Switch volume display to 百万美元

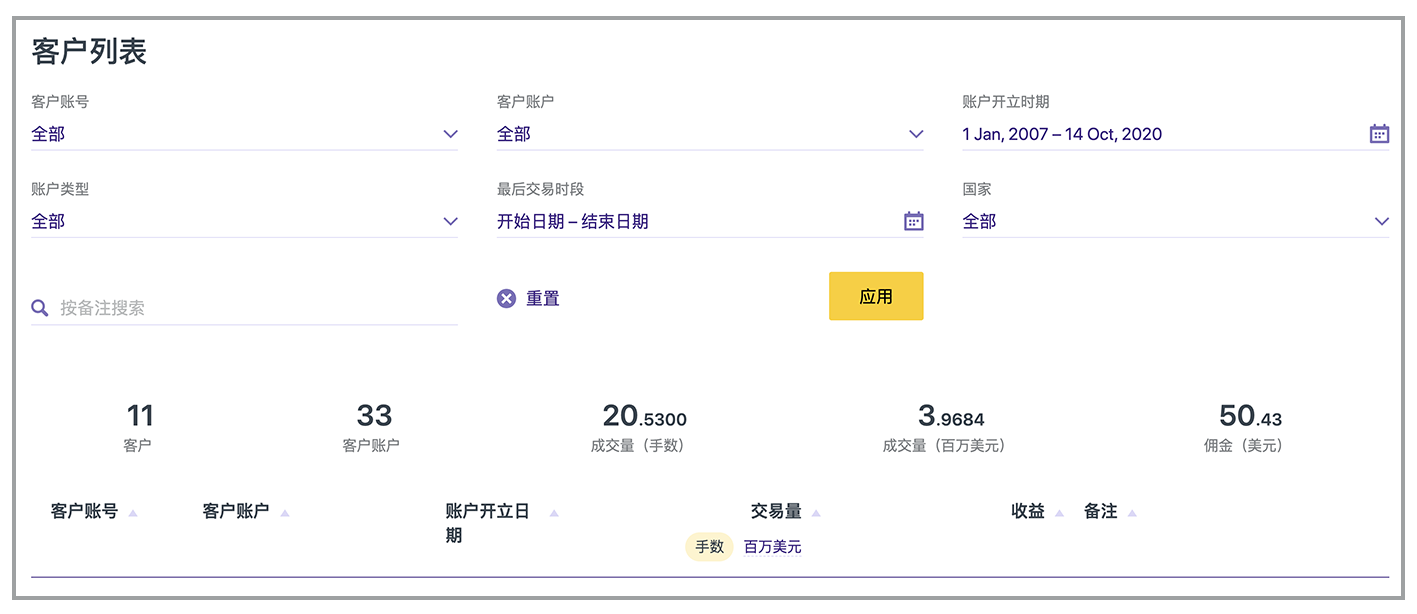coord(772,547)
